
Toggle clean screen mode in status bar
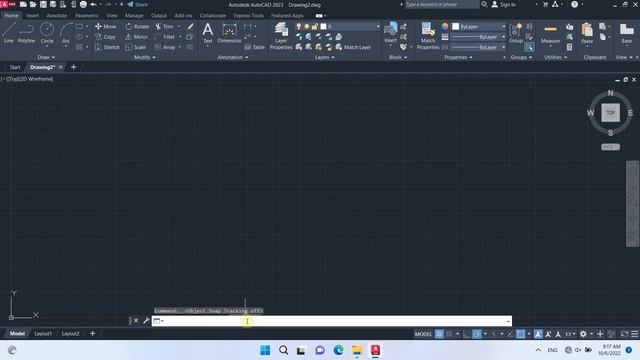point(624,334)
